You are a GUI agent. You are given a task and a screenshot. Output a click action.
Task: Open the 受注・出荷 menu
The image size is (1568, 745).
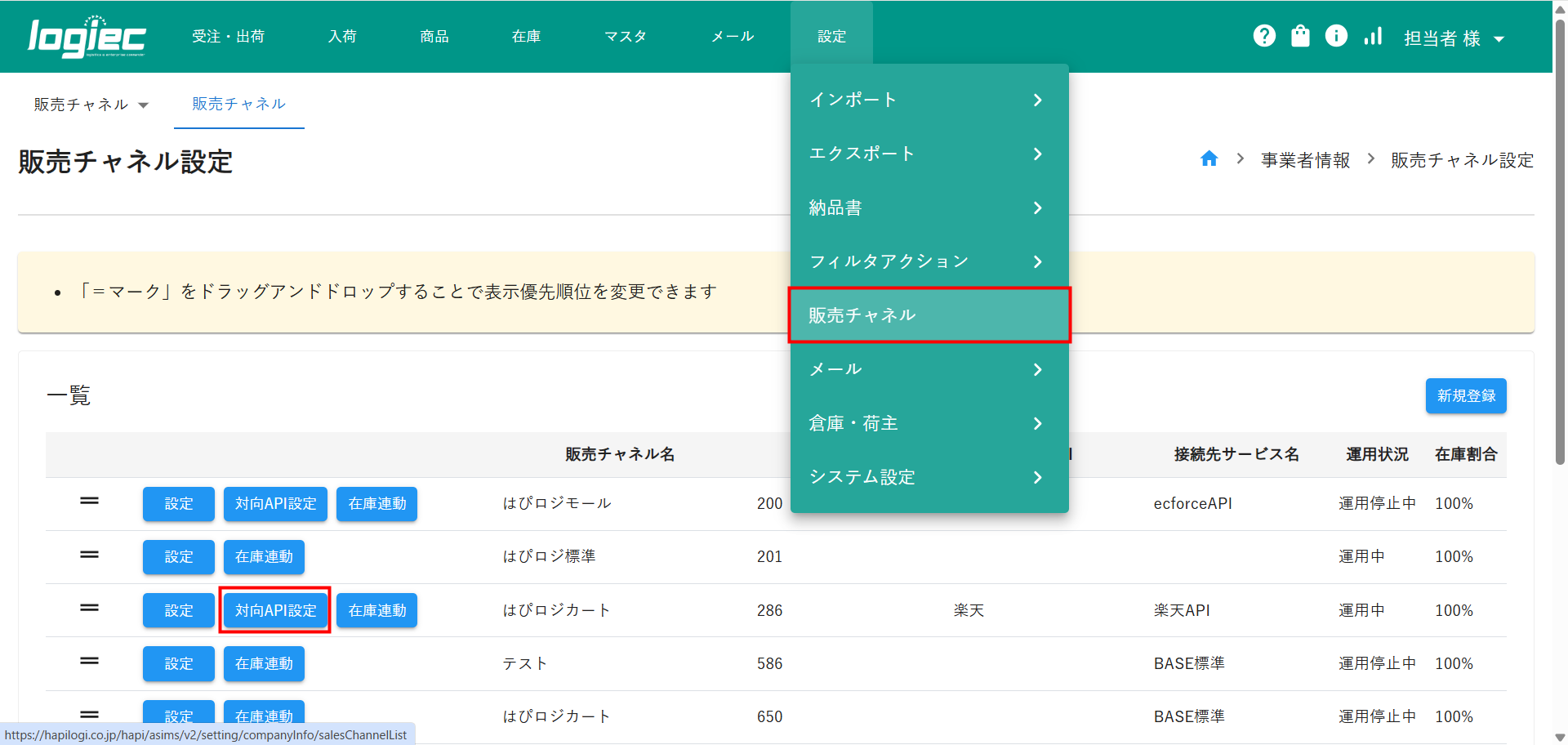click(x=228, y=37)
